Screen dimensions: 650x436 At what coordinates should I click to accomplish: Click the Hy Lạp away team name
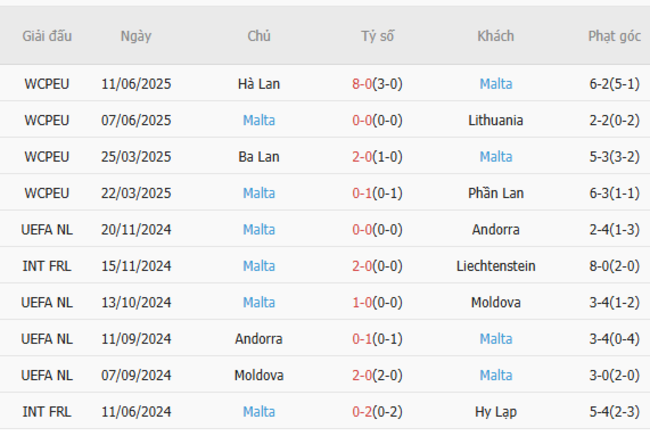[495, 411]
